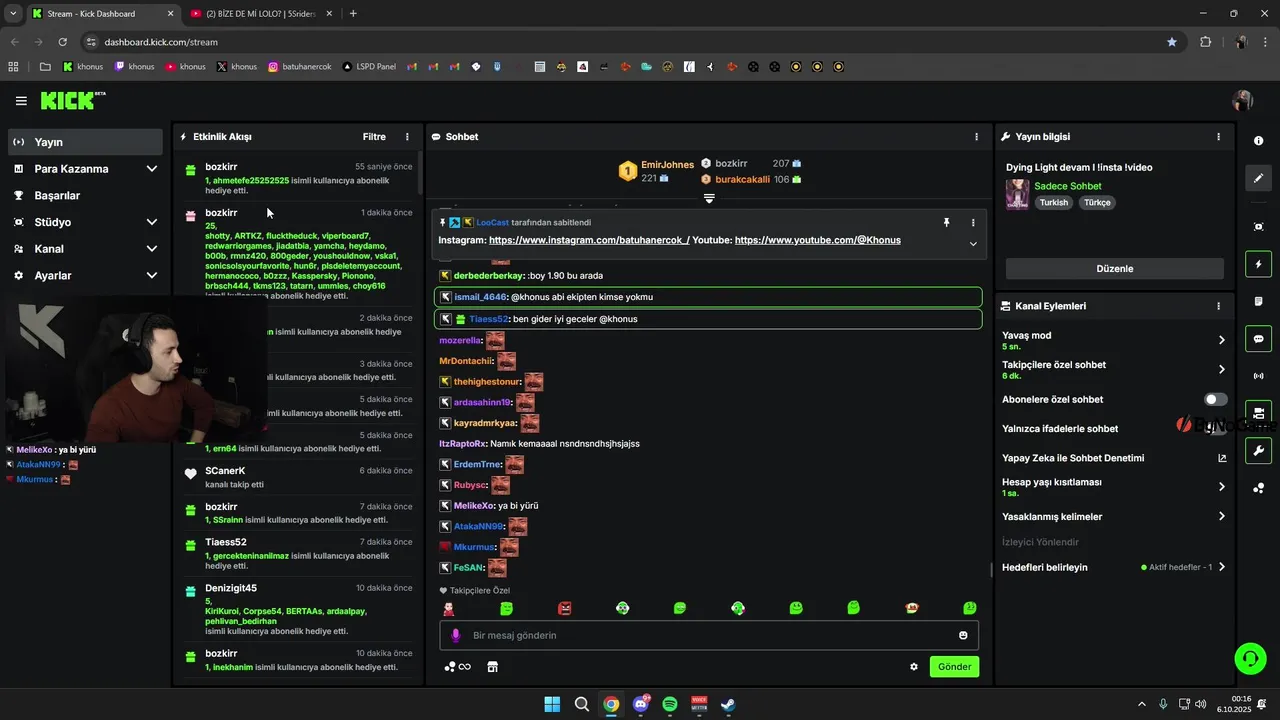Open pinned message three-dot options

(x=973, y=222)
